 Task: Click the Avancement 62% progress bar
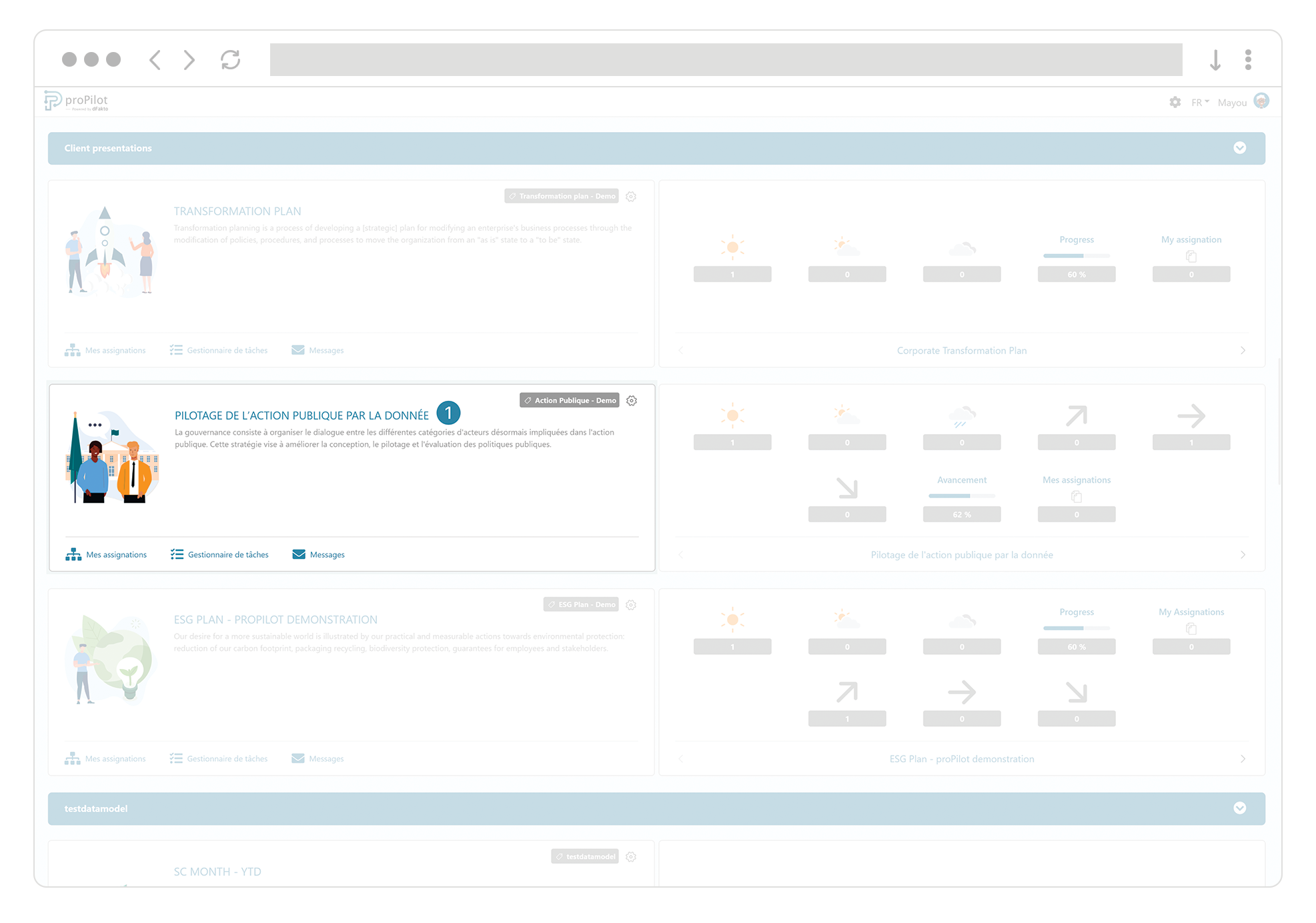pos(961,496)
